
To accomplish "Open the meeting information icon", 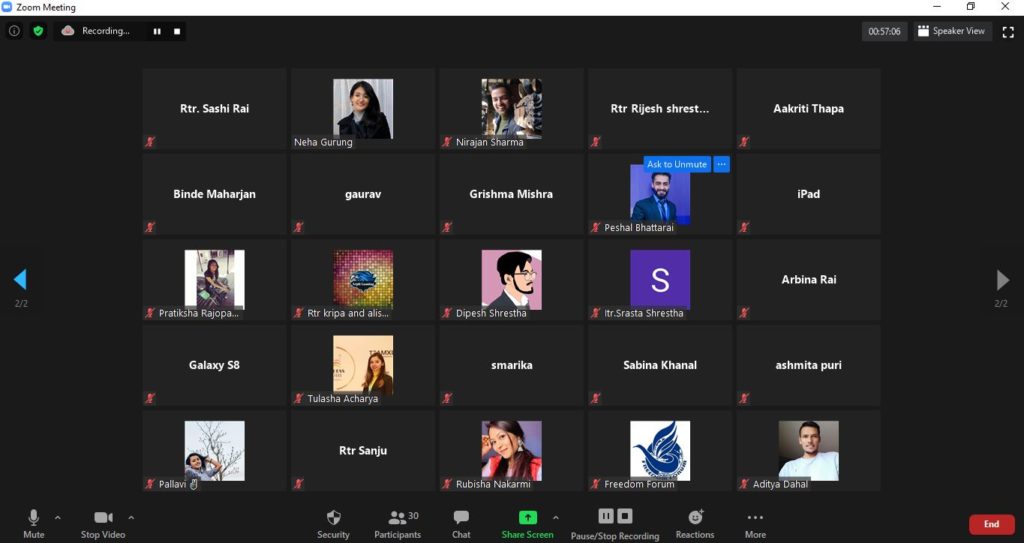I will pos(14,31).
